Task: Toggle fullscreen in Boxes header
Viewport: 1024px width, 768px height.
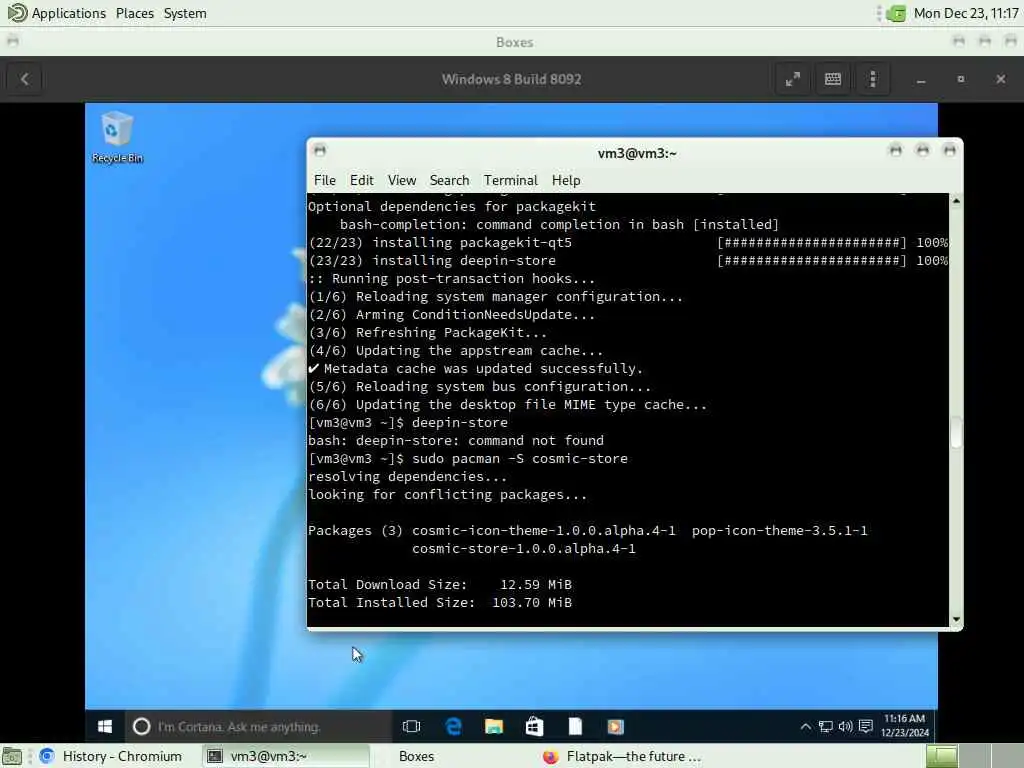Action: coord(793,79)
